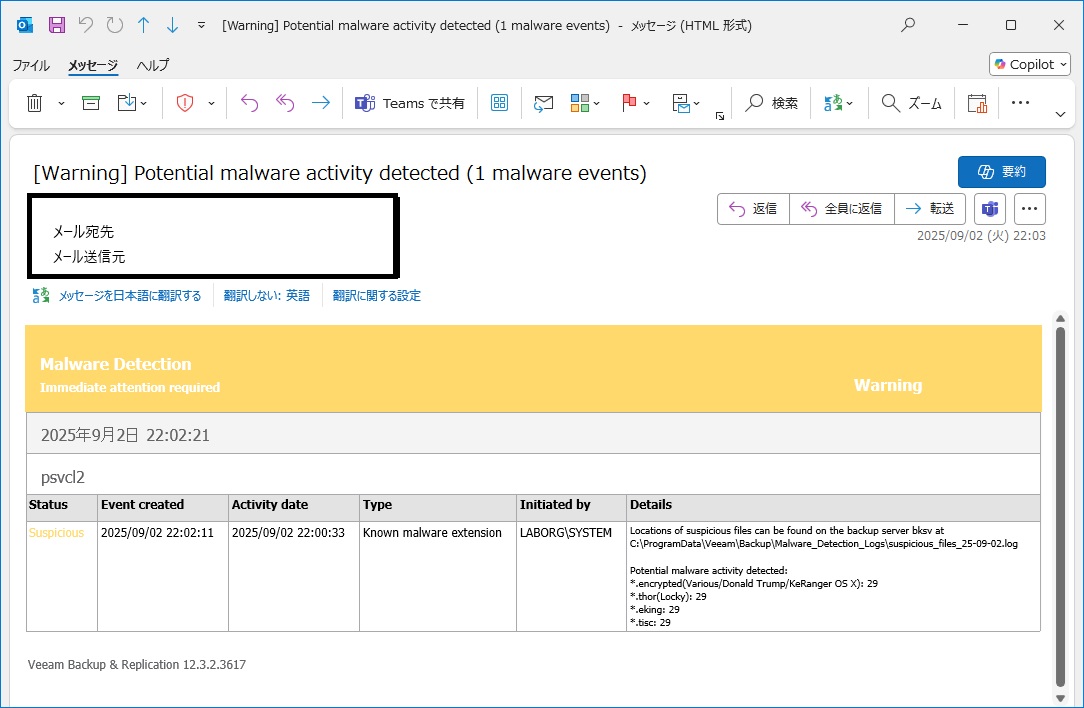Viewport: 1084px width, 708px height.
Task: Go to previous item with up arrow
Action: (x=143, y=25)
